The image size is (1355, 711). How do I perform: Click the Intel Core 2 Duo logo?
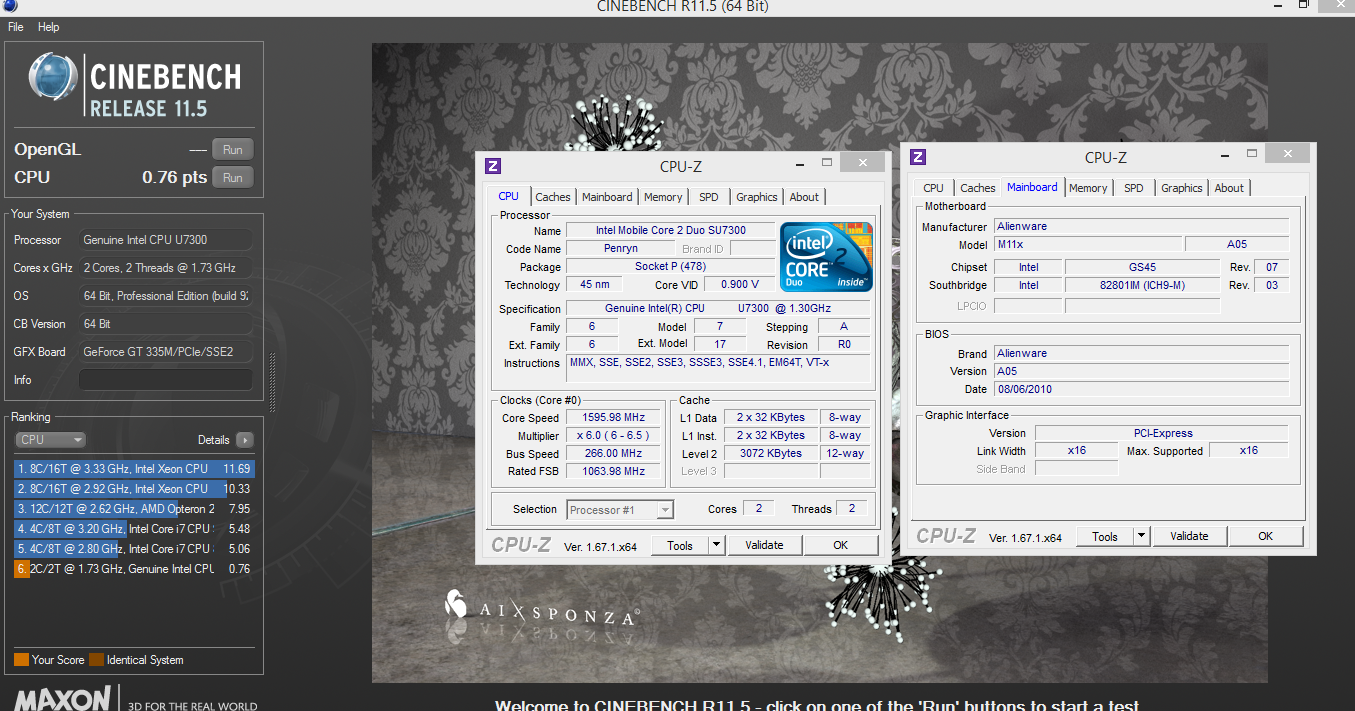tap(826, 257)
